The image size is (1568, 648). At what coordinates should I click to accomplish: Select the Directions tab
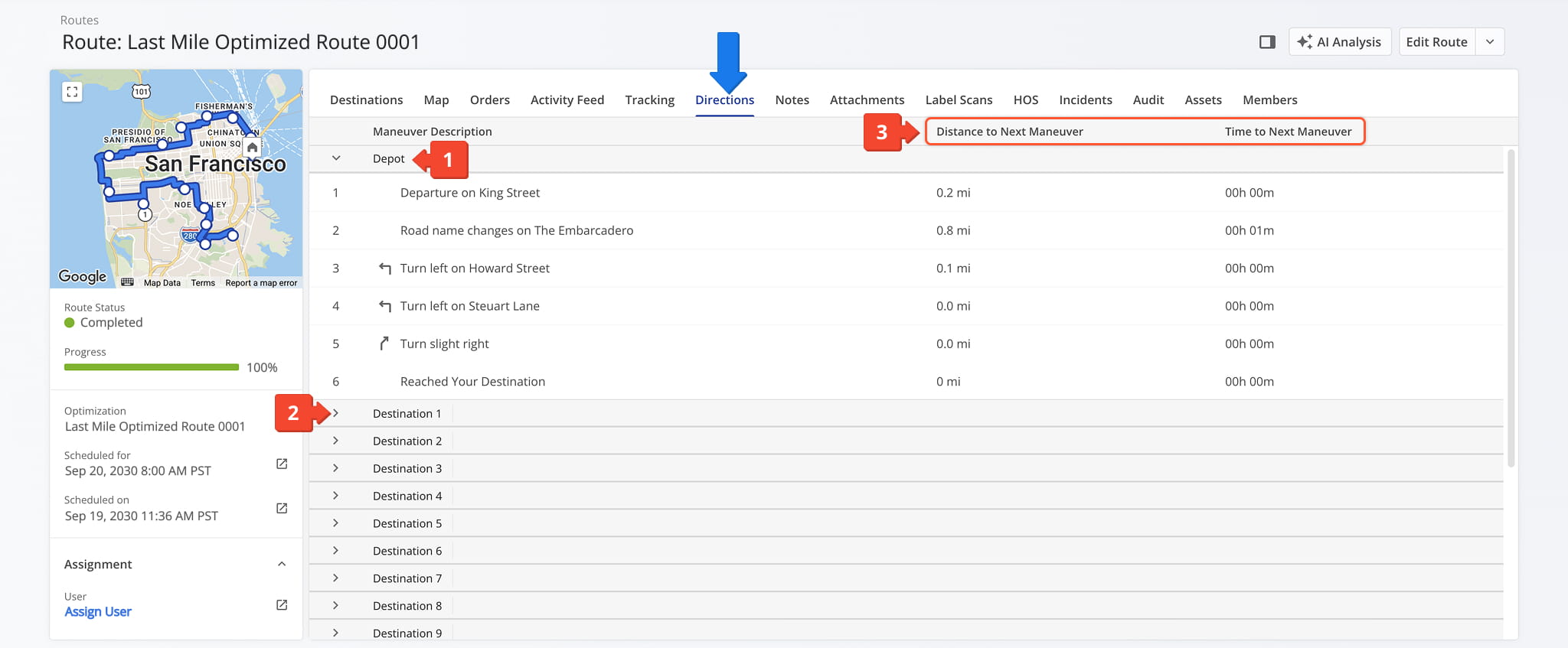pos(724,100)
